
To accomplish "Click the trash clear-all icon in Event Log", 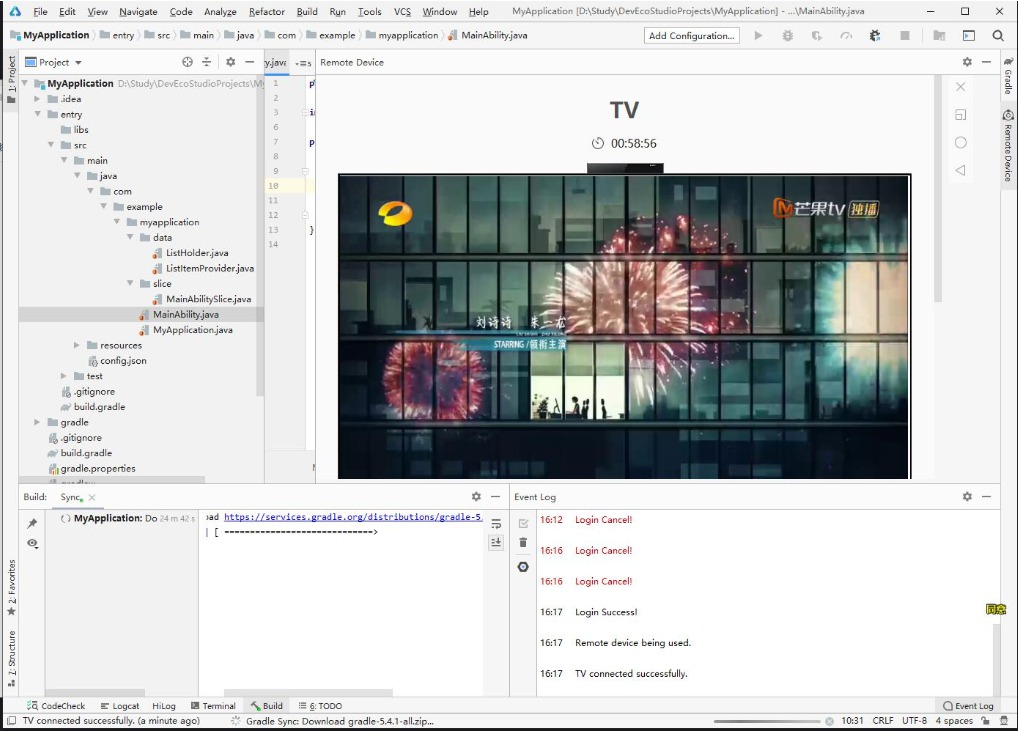I will click(523, 542).
